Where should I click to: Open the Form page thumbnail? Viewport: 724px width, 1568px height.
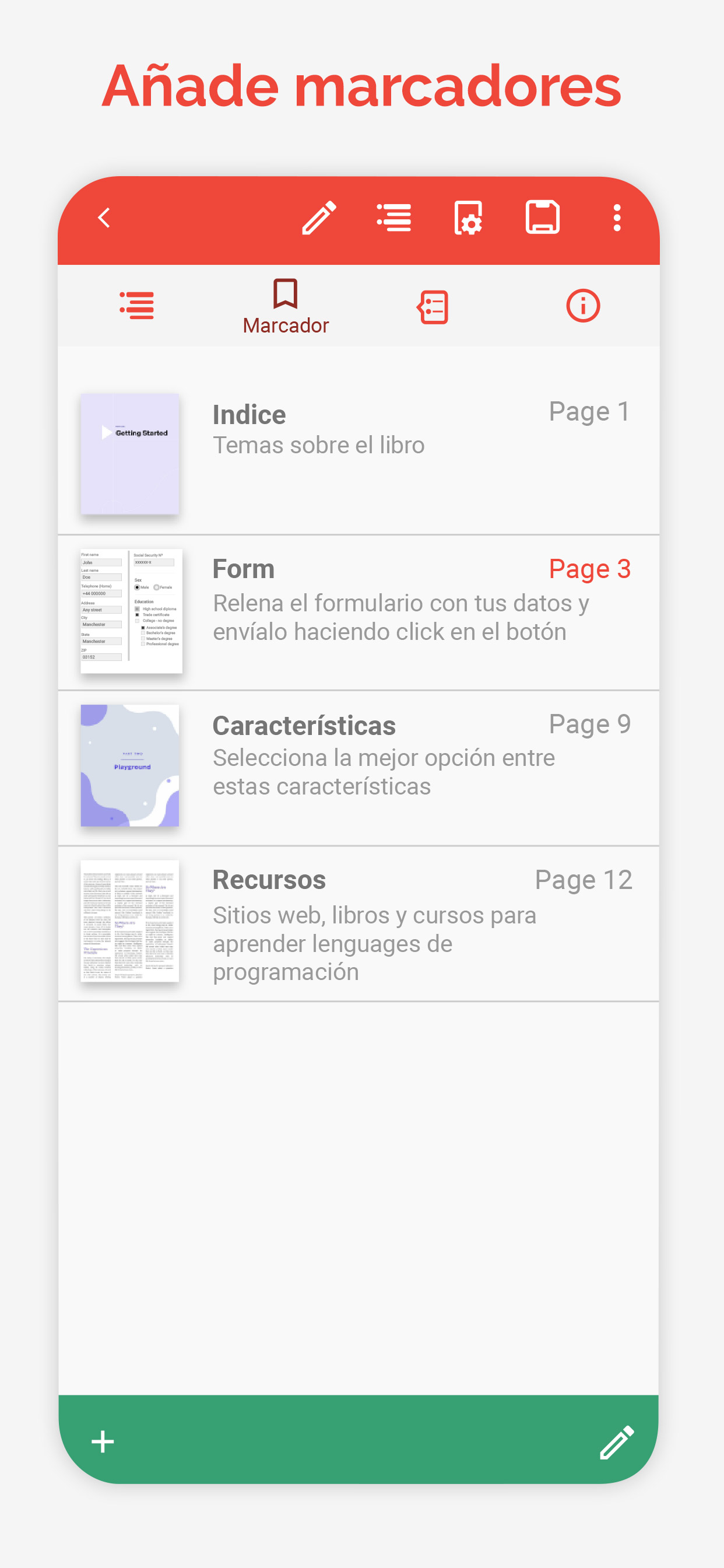click(x=131, y=611)
